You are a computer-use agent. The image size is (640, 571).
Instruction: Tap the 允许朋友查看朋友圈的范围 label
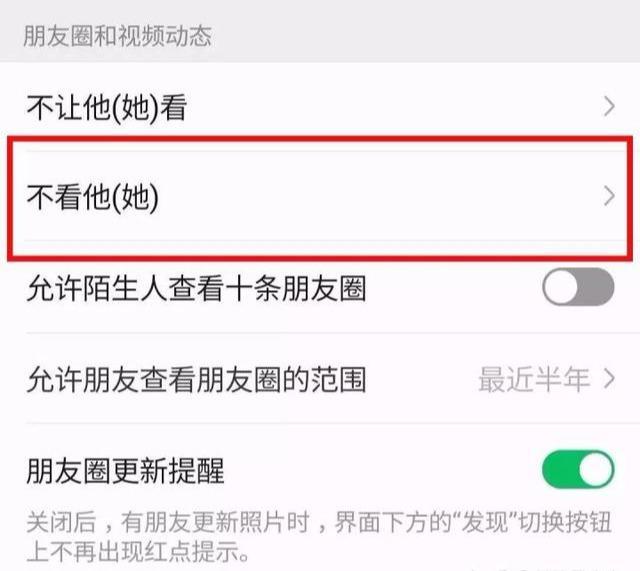(x=196, y=379)
